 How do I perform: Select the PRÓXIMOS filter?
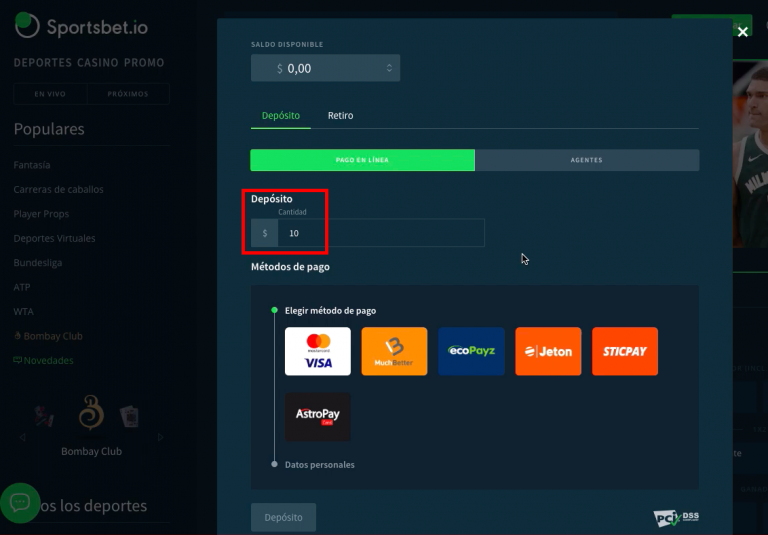point(128,94)
